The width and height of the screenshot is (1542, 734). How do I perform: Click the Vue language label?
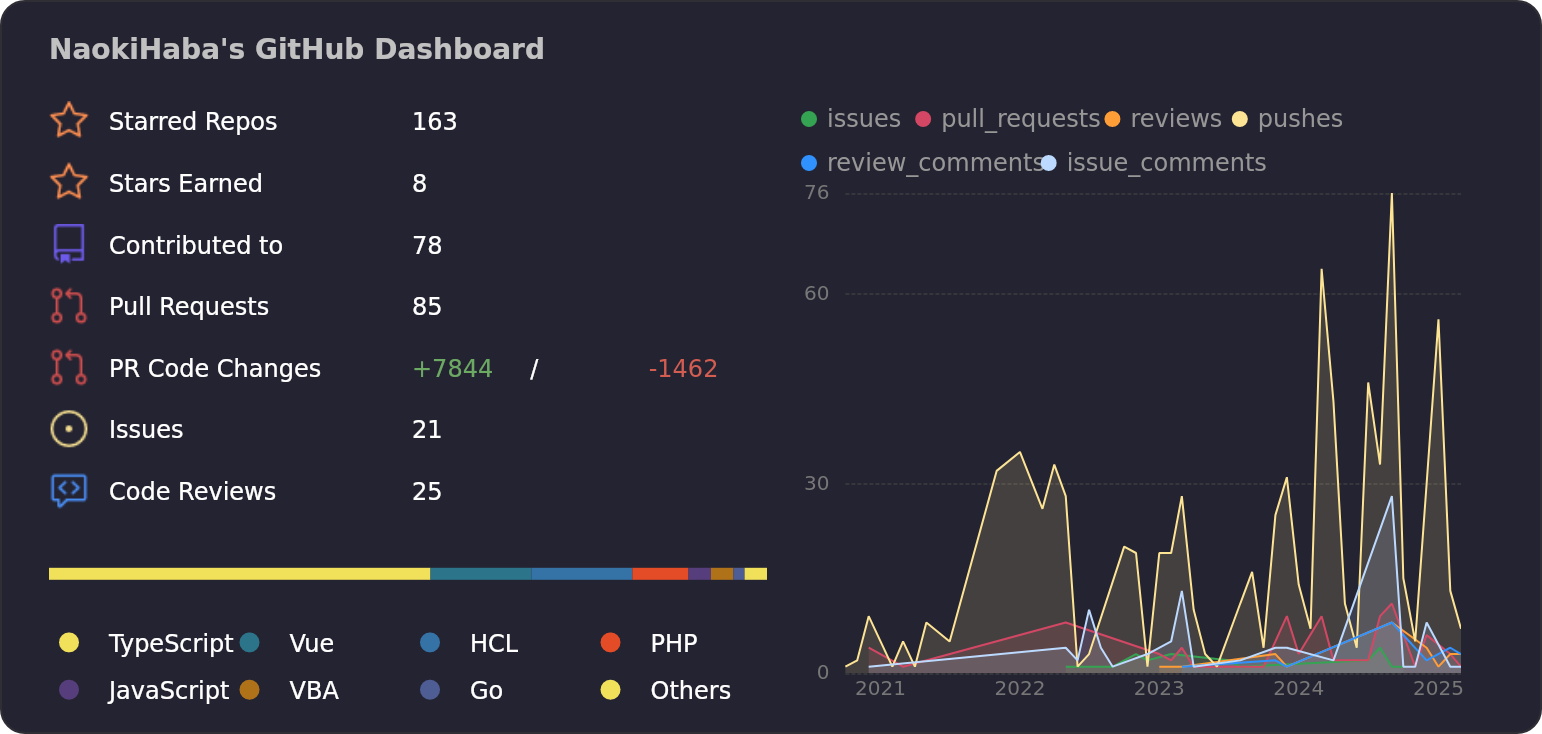pyautogui.click(x=312, y=644)
